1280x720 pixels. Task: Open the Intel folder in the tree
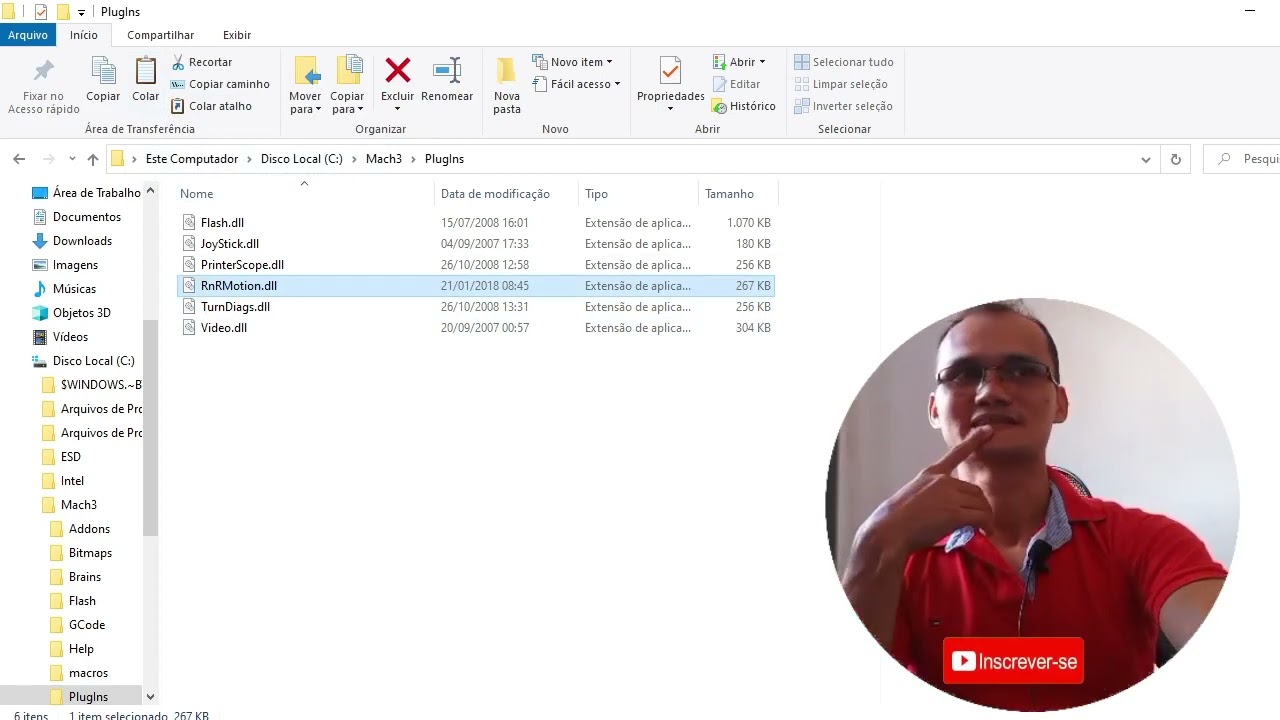[x=63, y=481]
